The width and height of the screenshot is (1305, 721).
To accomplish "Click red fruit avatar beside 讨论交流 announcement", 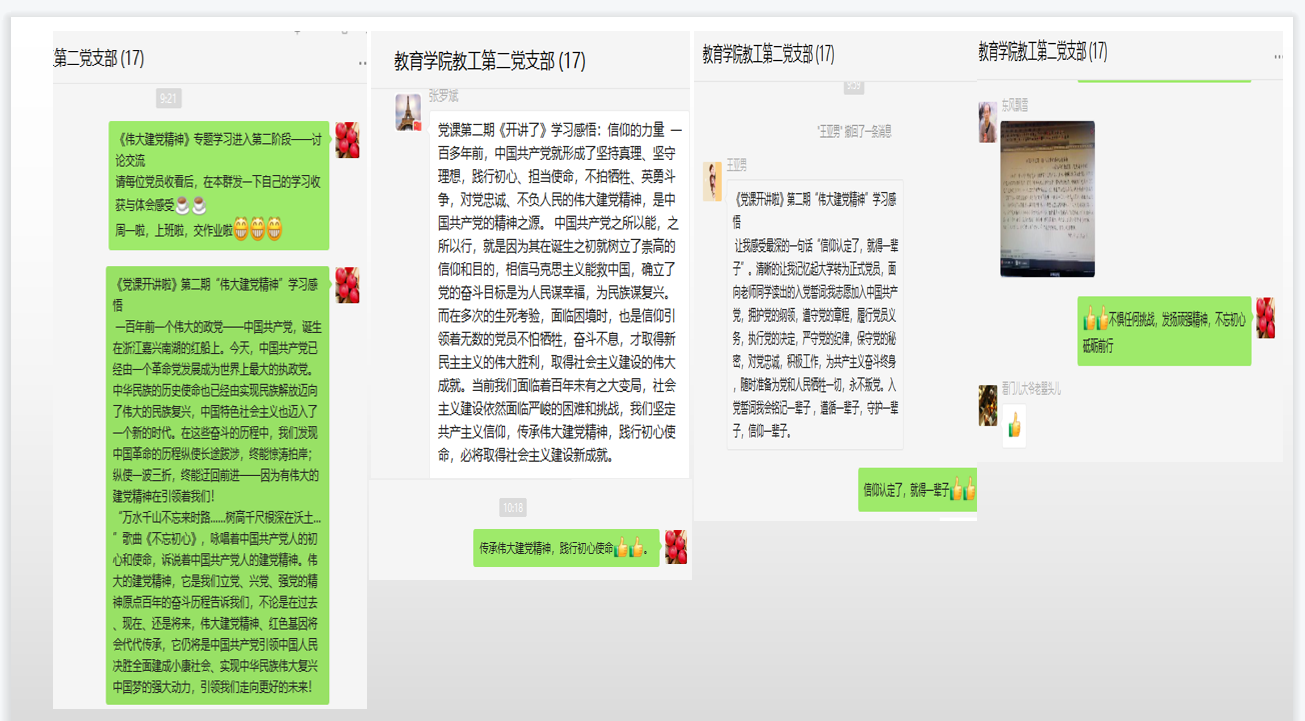I will (347, 140).
